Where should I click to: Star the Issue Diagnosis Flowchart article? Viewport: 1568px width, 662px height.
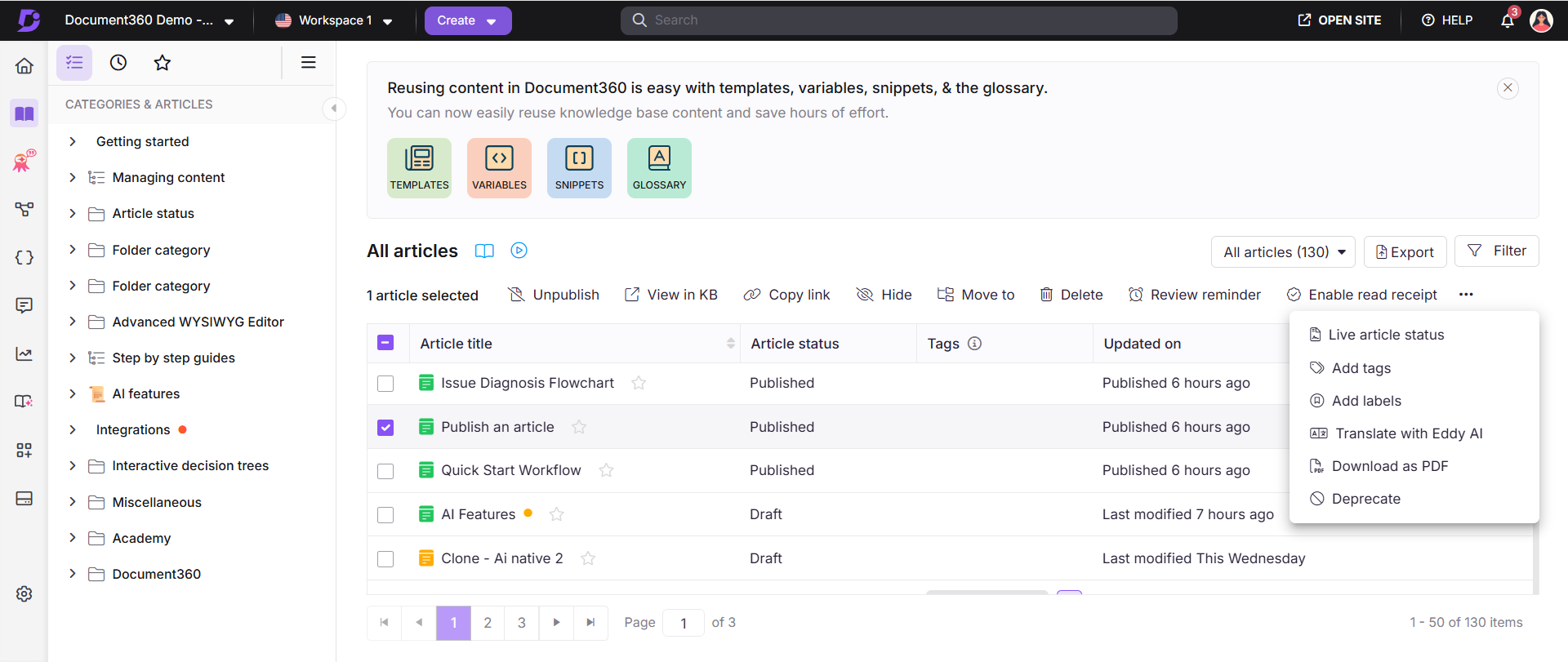point(639,383)
